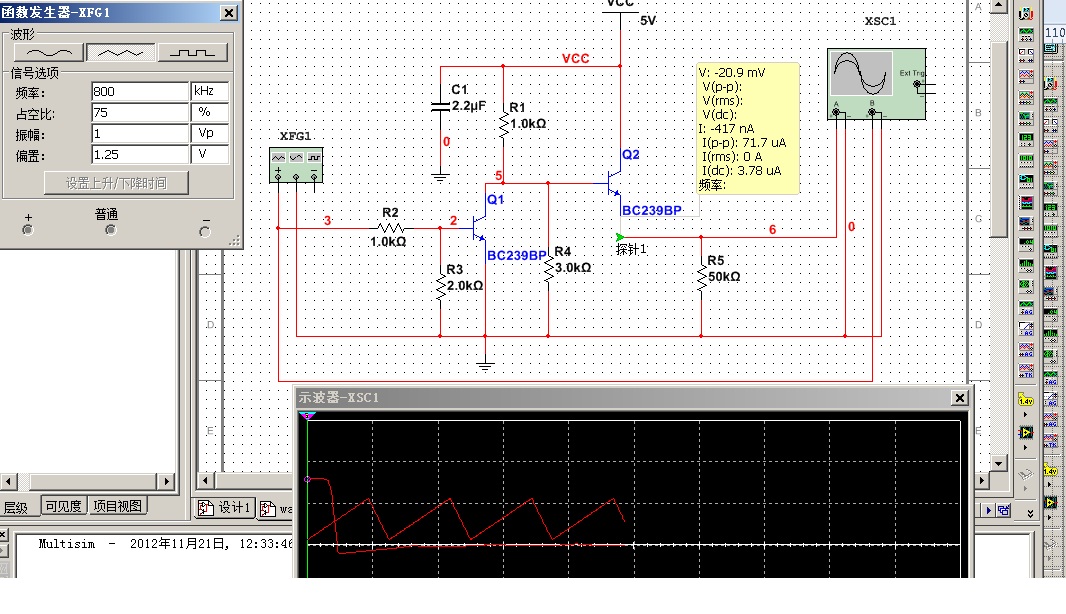Select transistor Q1 BC239BP on schematic

point(480,229)
